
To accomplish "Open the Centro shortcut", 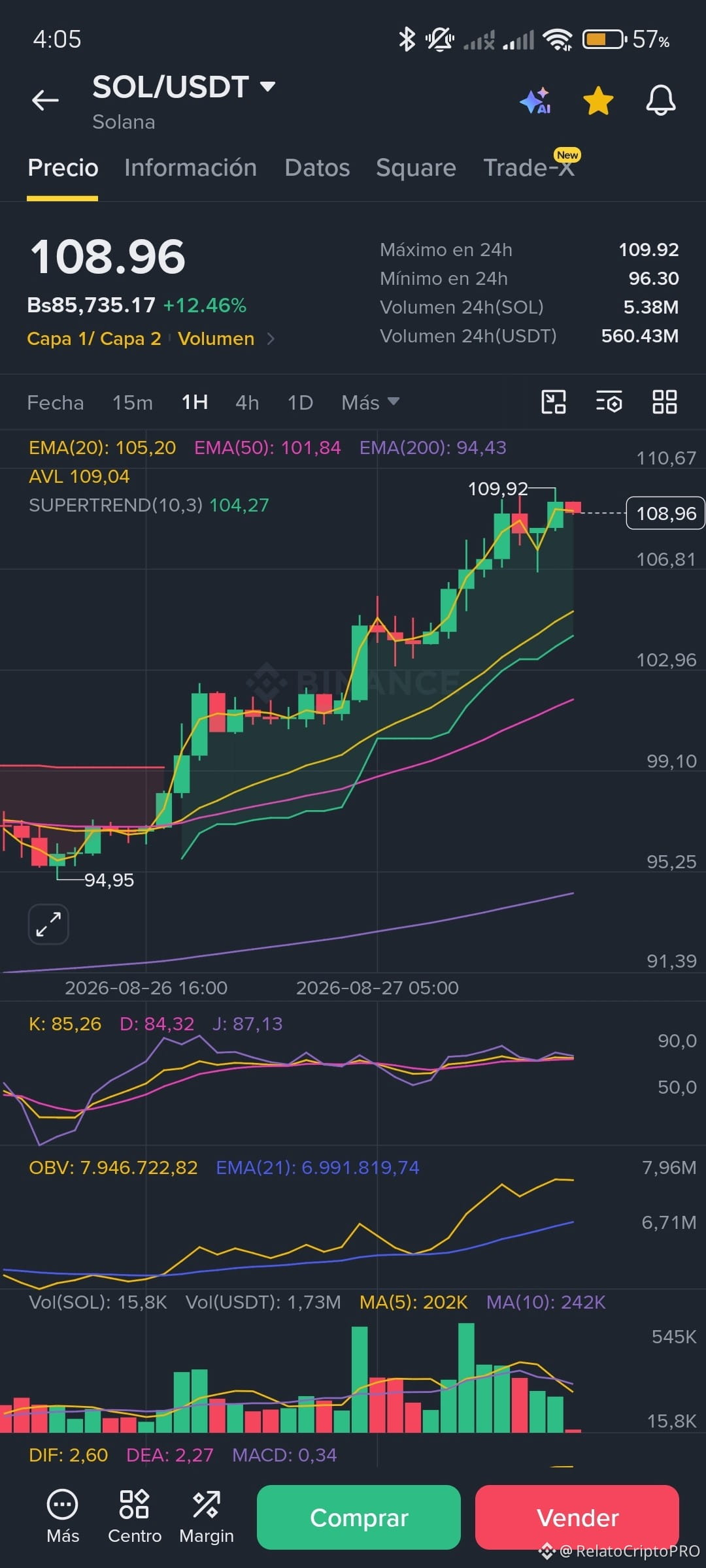I will point(135,1516).
